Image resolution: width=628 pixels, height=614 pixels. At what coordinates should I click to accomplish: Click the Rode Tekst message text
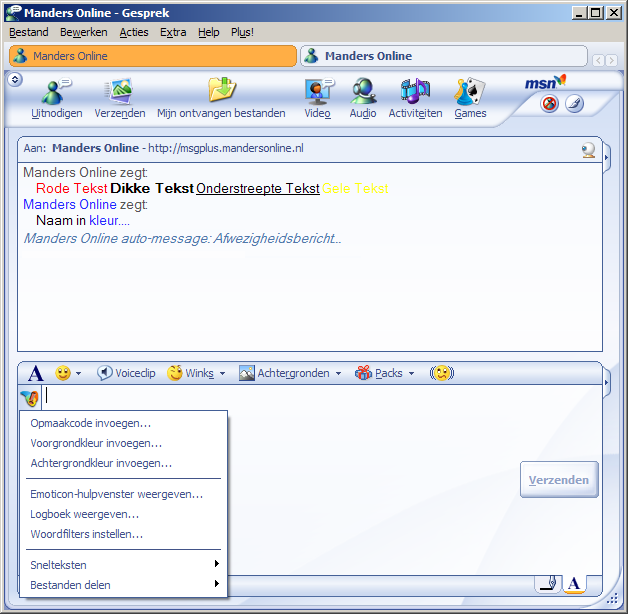pyautogui.click(x=72, y=188)
